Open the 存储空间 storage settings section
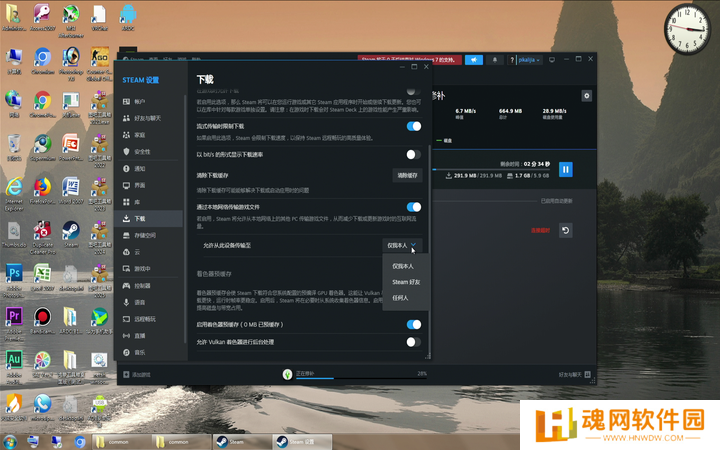Image resolution: width=720 pixels, height=450 pixels. 150,235
